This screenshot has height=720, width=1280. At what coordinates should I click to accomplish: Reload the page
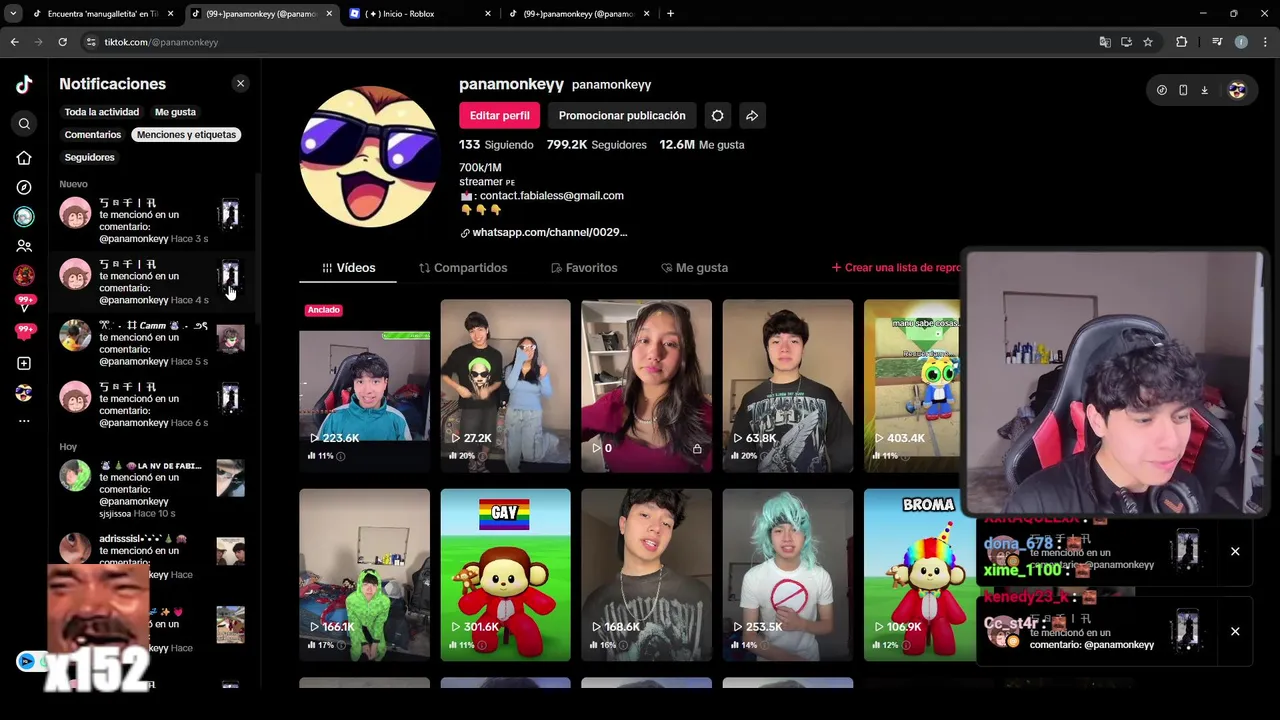[62, 42]
